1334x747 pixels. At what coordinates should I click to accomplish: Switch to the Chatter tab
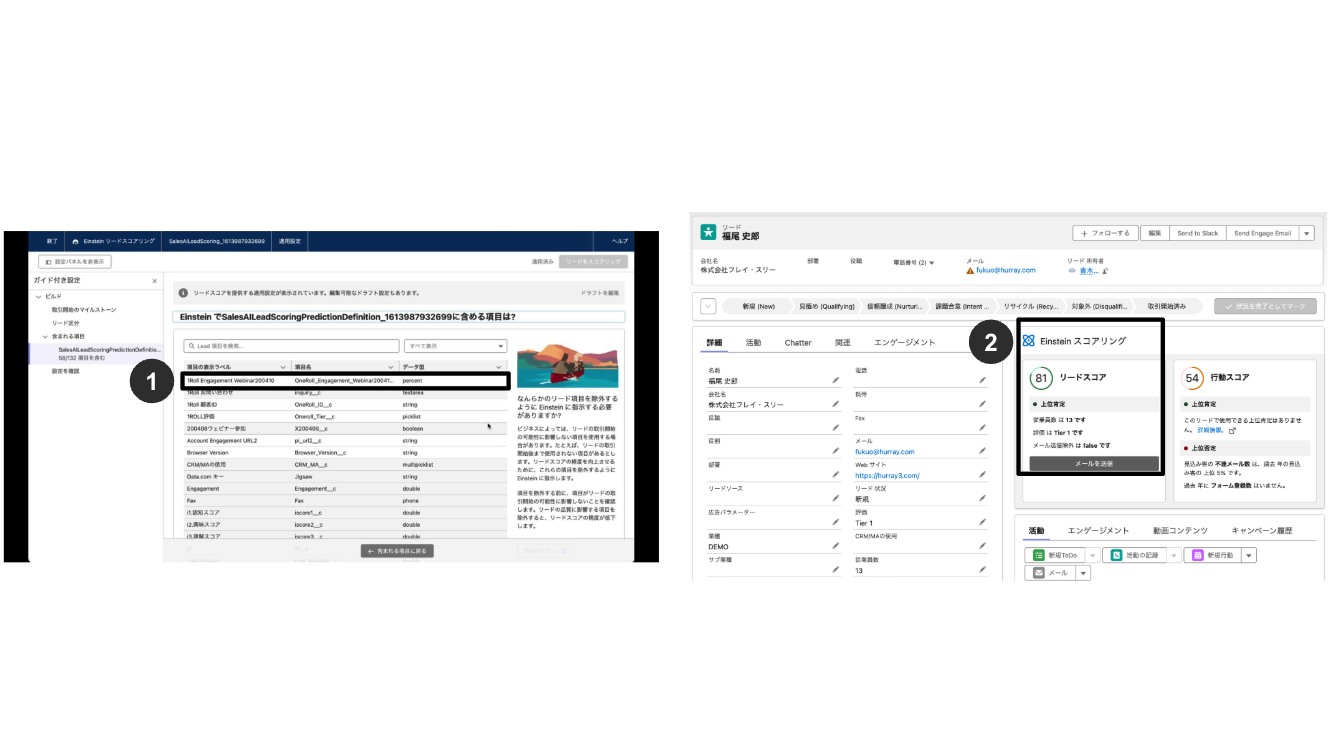tap(797, 342)
